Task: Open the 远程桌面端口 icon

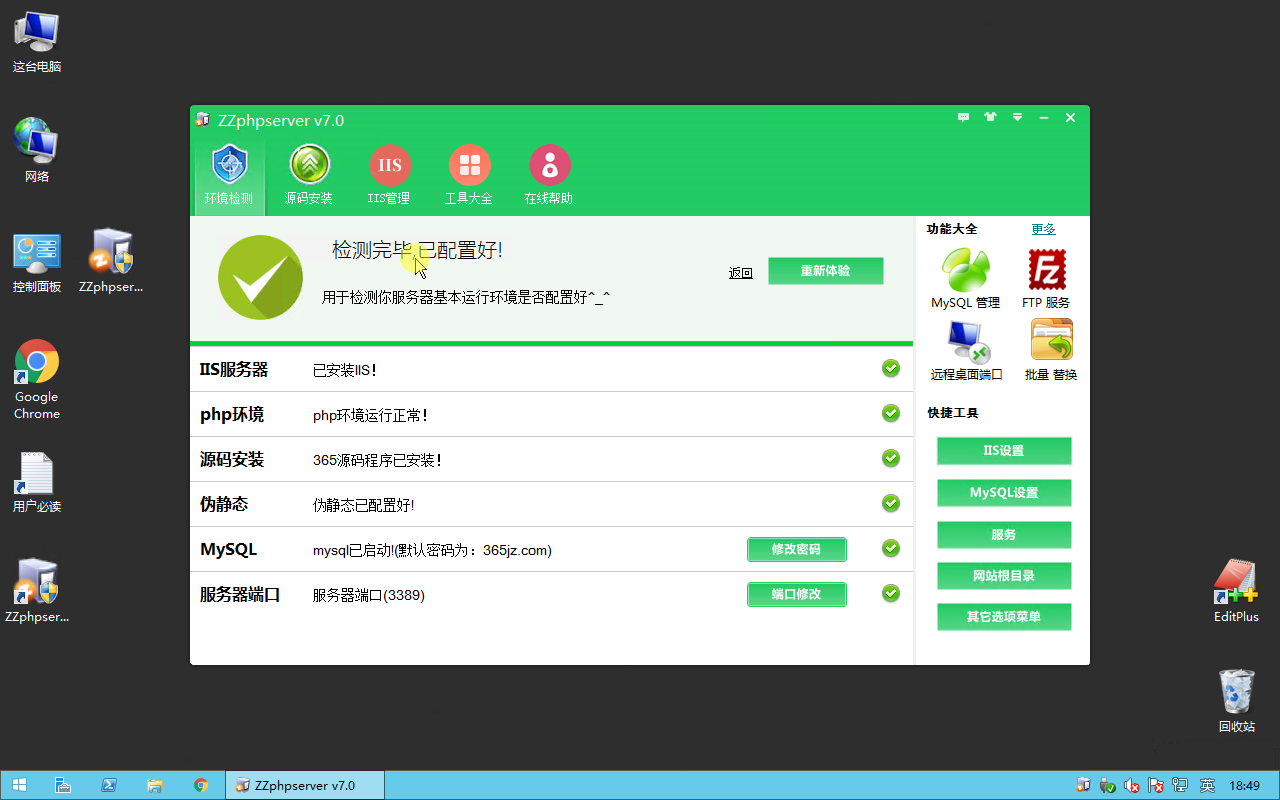Action: point(967,350)
